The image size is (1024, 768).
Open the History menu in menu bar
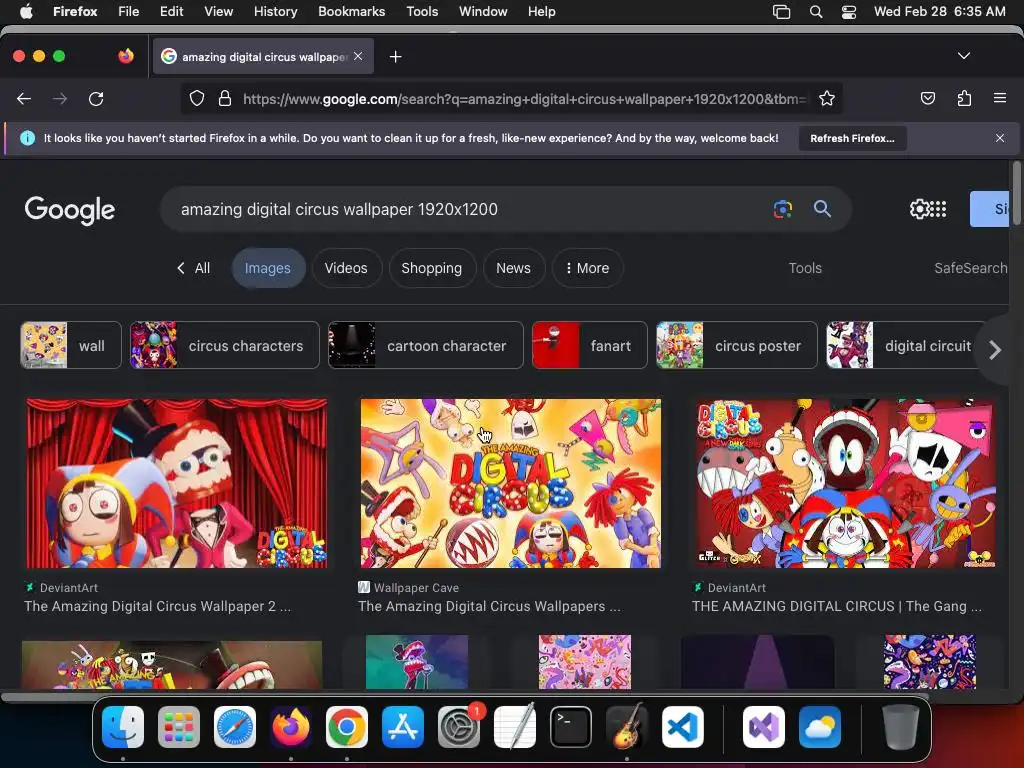point(275,12)
